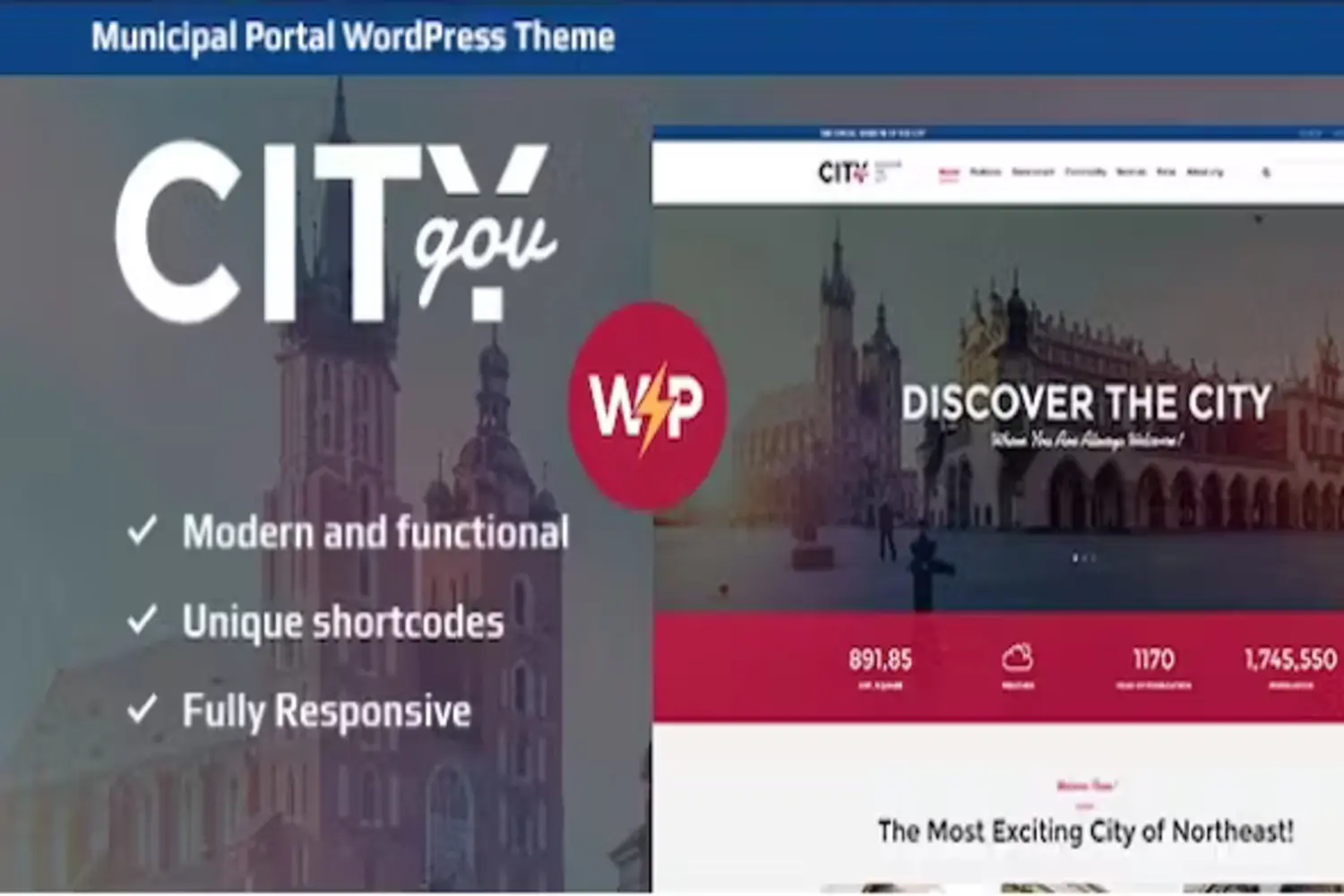
Task: Click the Municipal Portal WordPress Theme title
Action: [353, 38]
